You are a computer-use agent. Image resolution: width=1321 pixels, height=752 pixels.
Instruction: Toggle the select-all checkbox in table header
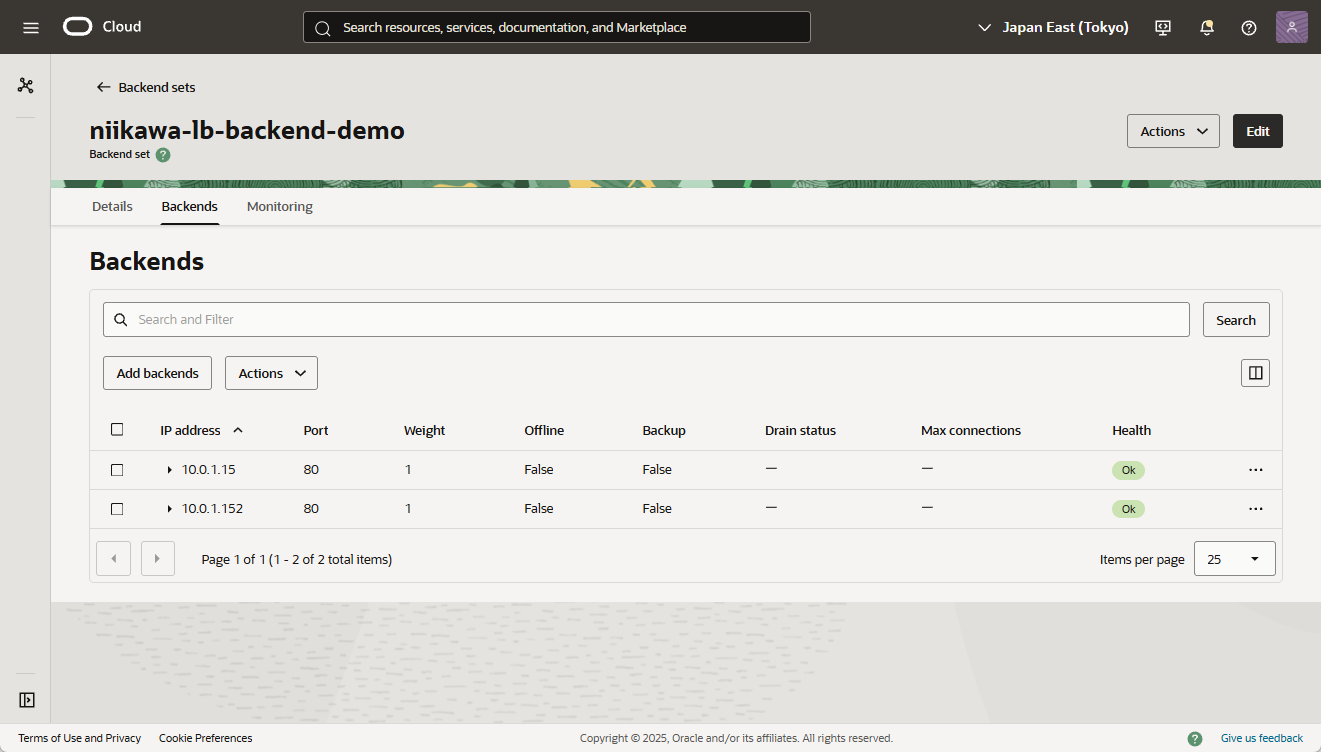(117, 430)
